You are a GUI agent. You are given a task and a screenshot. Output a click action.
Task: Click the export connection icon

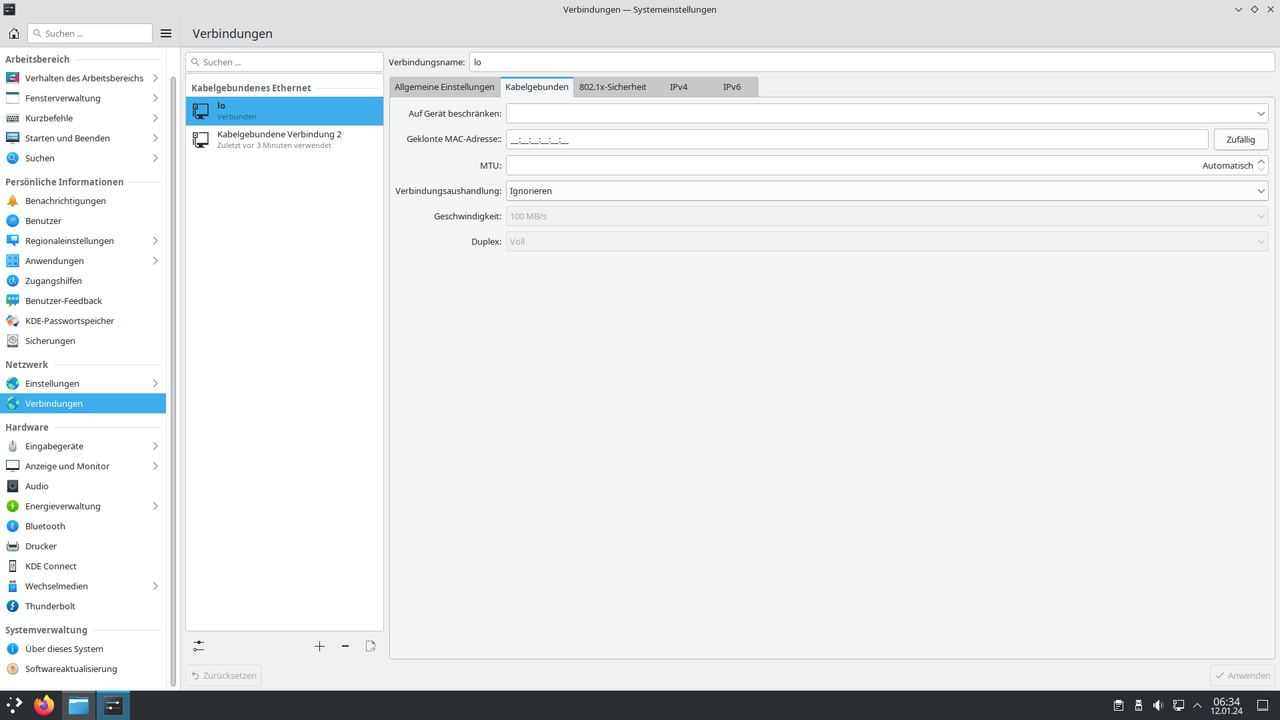370,646
